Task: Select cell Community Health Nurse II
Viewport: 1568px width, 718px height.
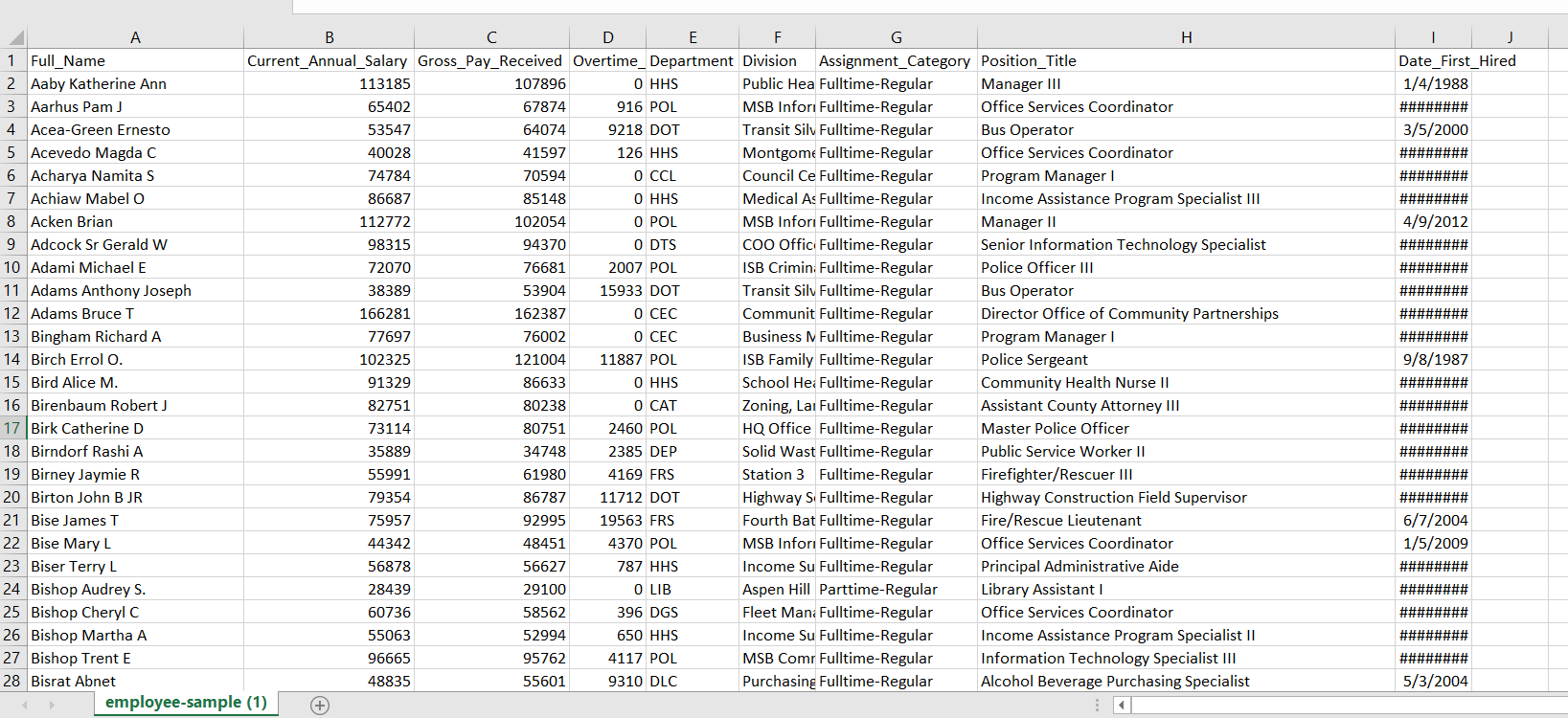Action: point(1186,382)
